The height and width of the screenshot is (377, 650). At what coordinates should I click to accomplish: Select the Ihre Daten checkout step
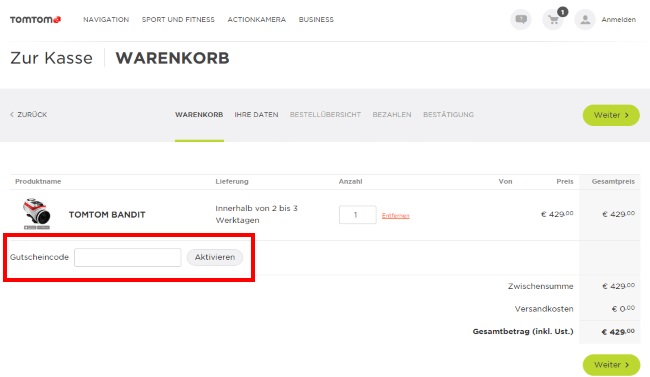(256, 114)
